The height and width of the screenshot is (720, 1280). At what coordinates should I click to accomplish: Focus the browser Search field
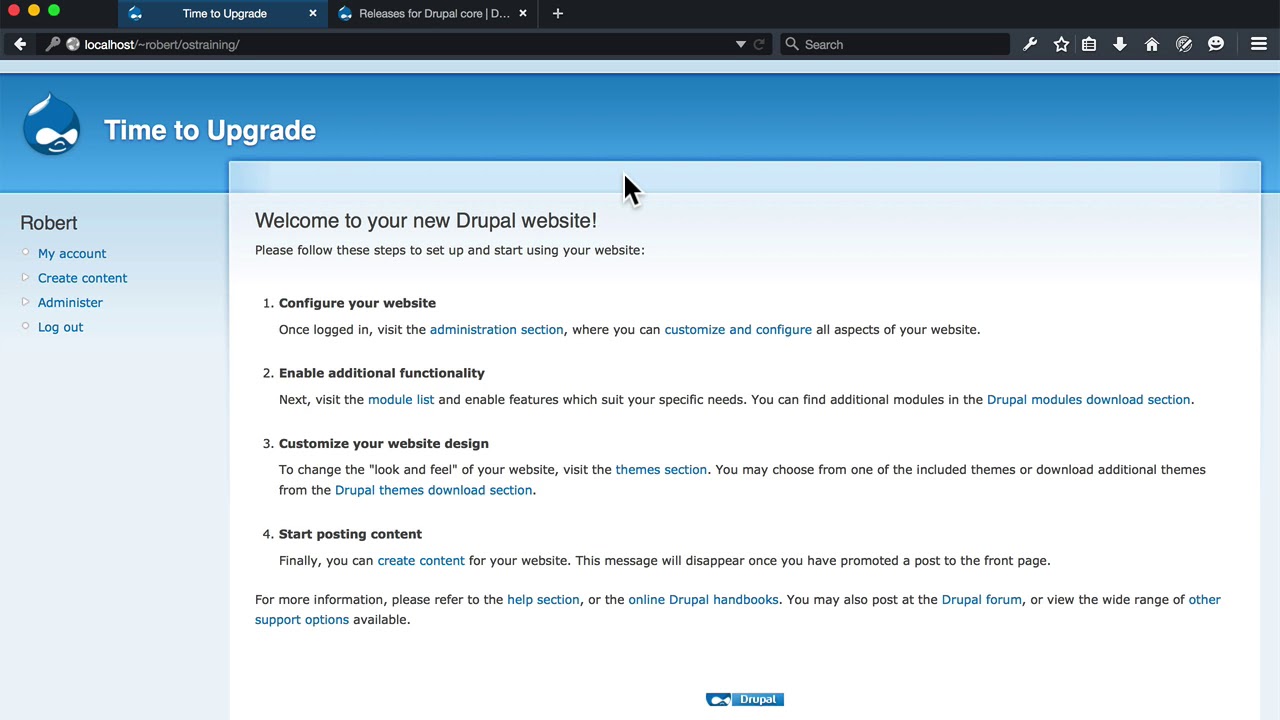click(895, 44)
